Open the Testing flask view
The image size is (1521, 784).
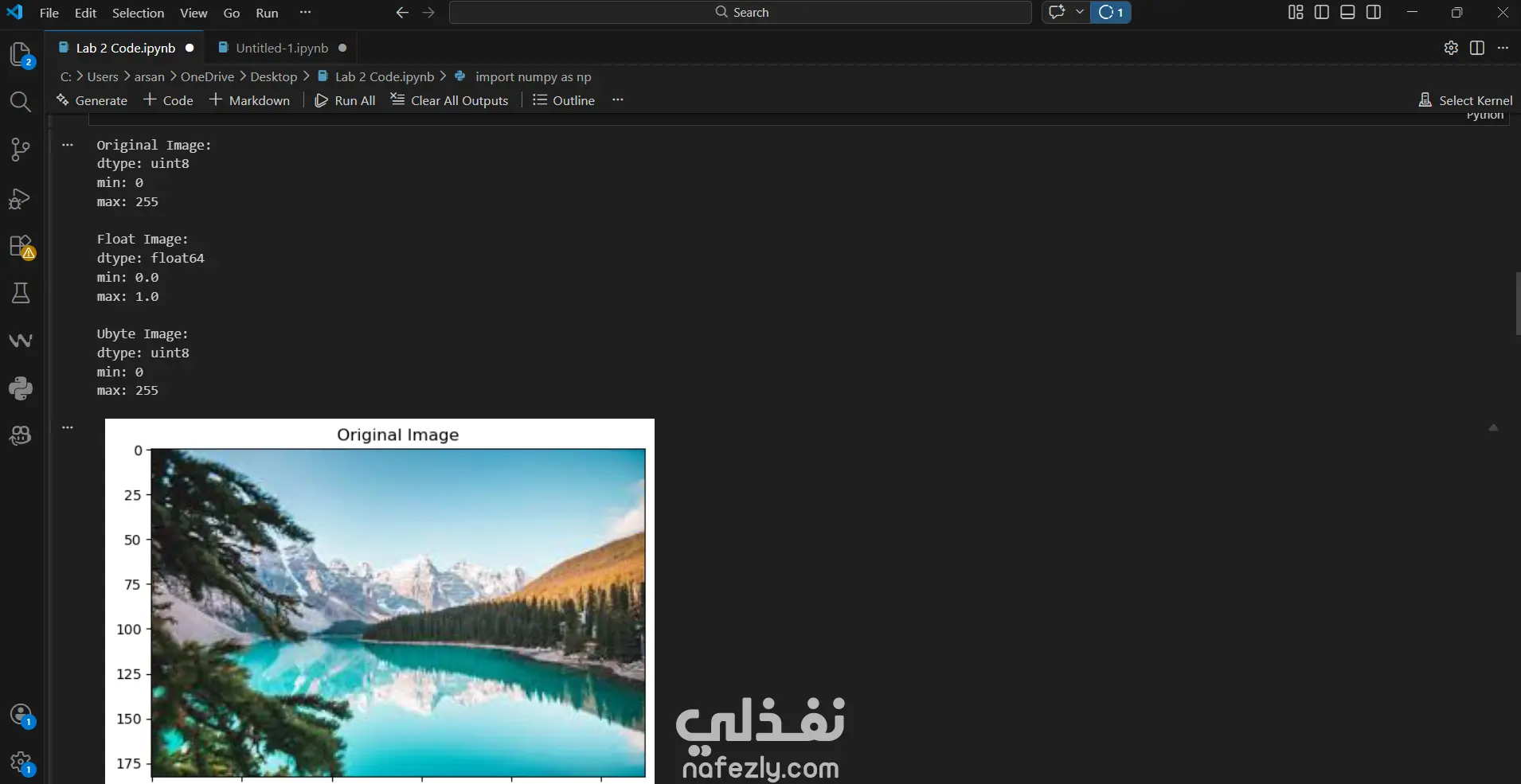tap(21, 294)
